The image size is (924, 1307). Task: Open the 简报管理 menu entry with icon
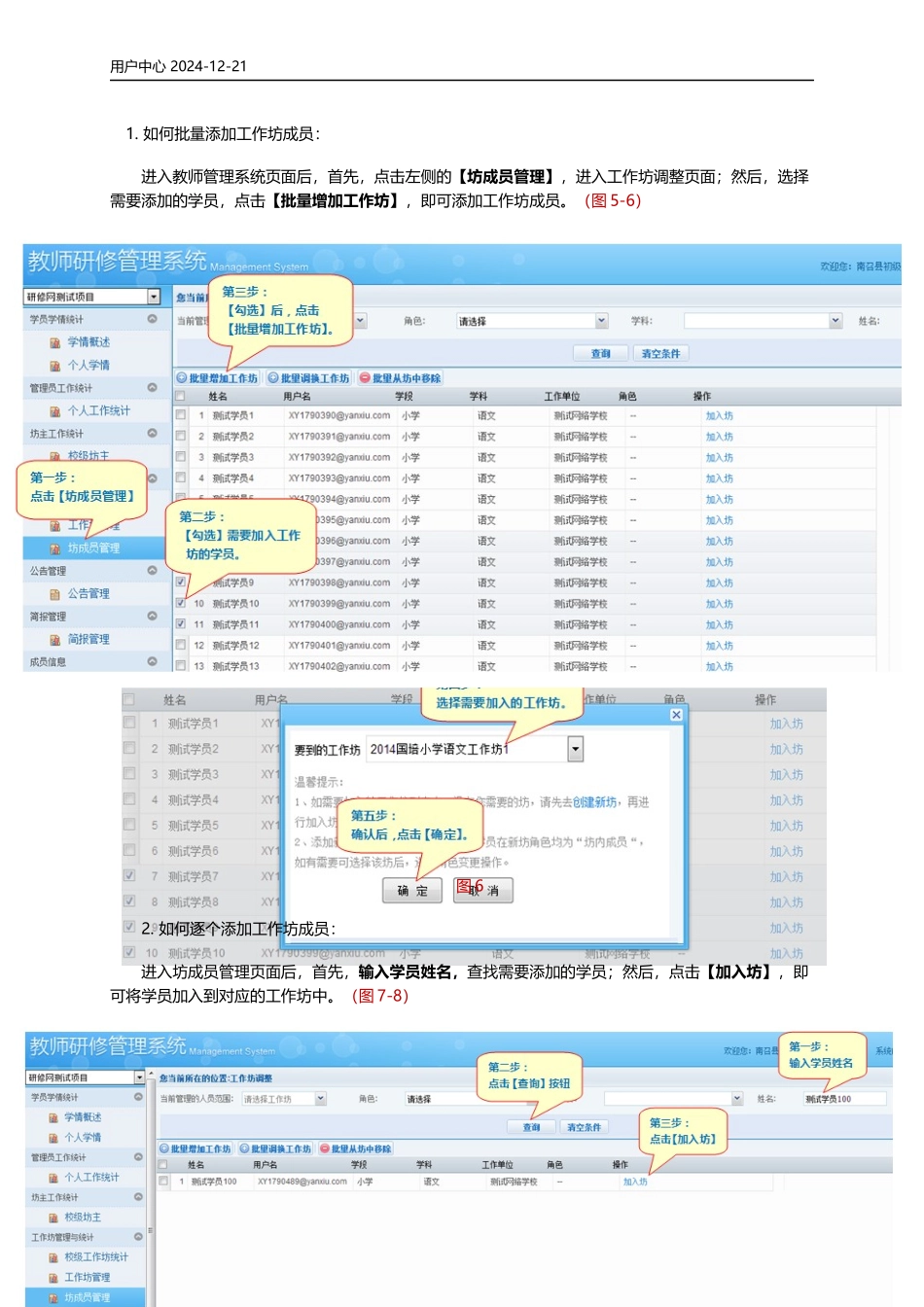coord(89,640)
